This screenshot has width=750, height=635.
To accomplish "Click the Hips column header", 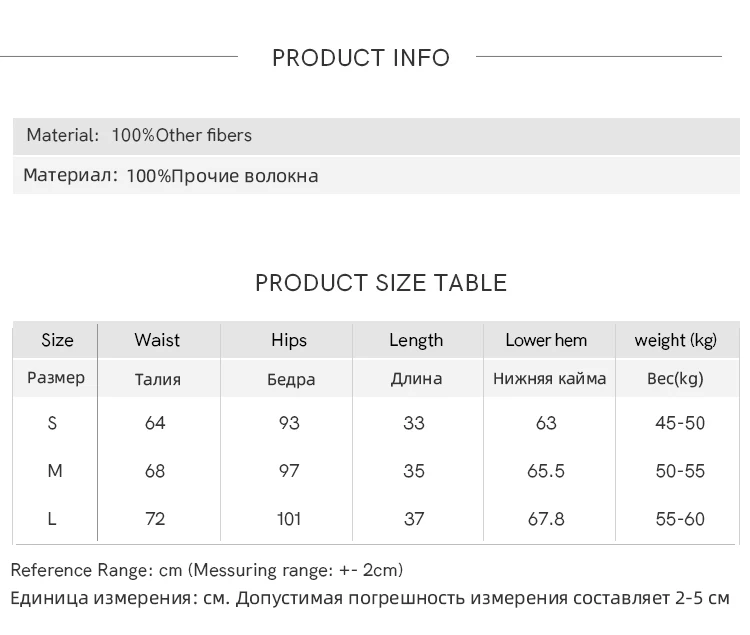I will coord(289,340).
